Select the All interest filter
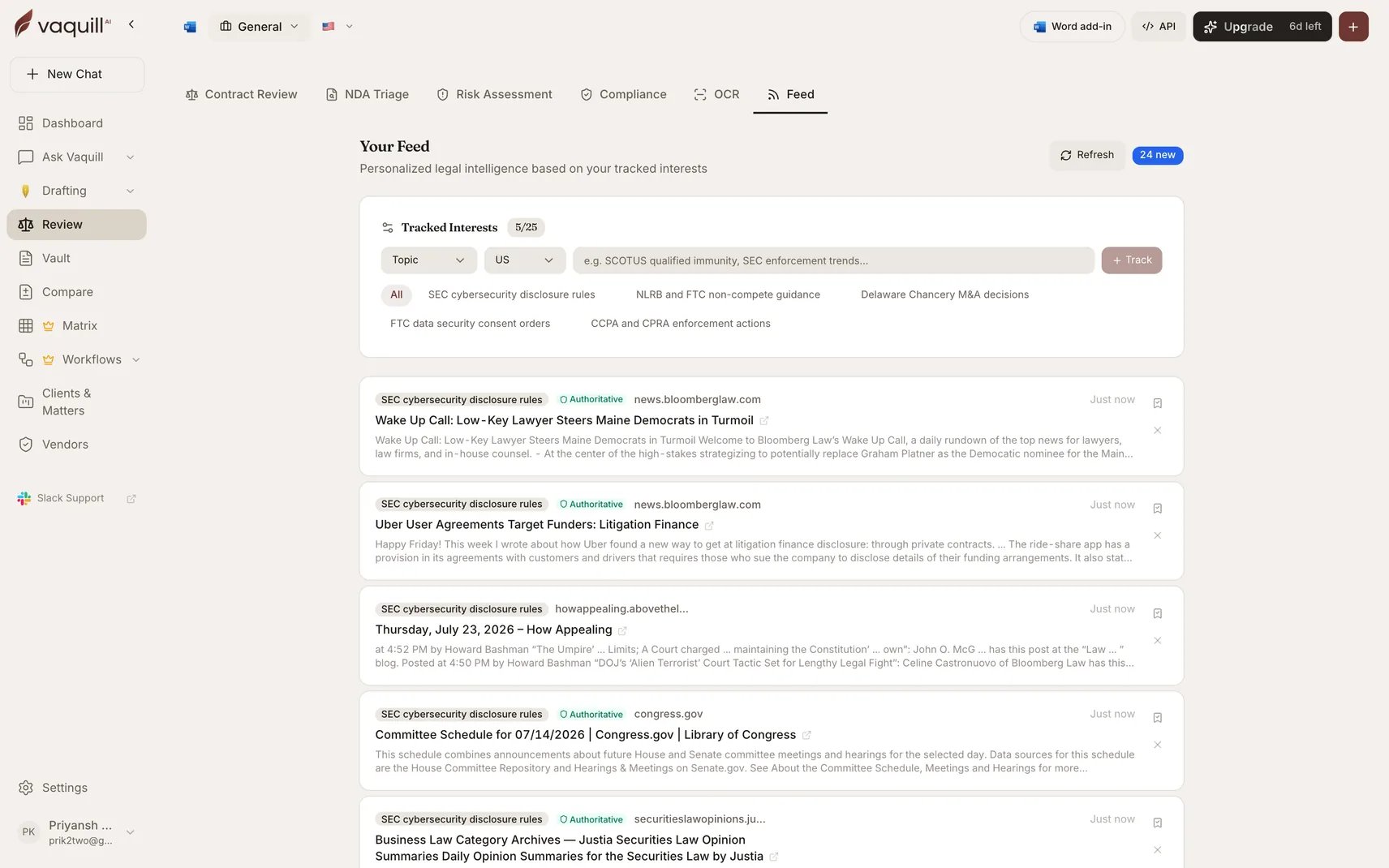 click(x=396, y=294)
